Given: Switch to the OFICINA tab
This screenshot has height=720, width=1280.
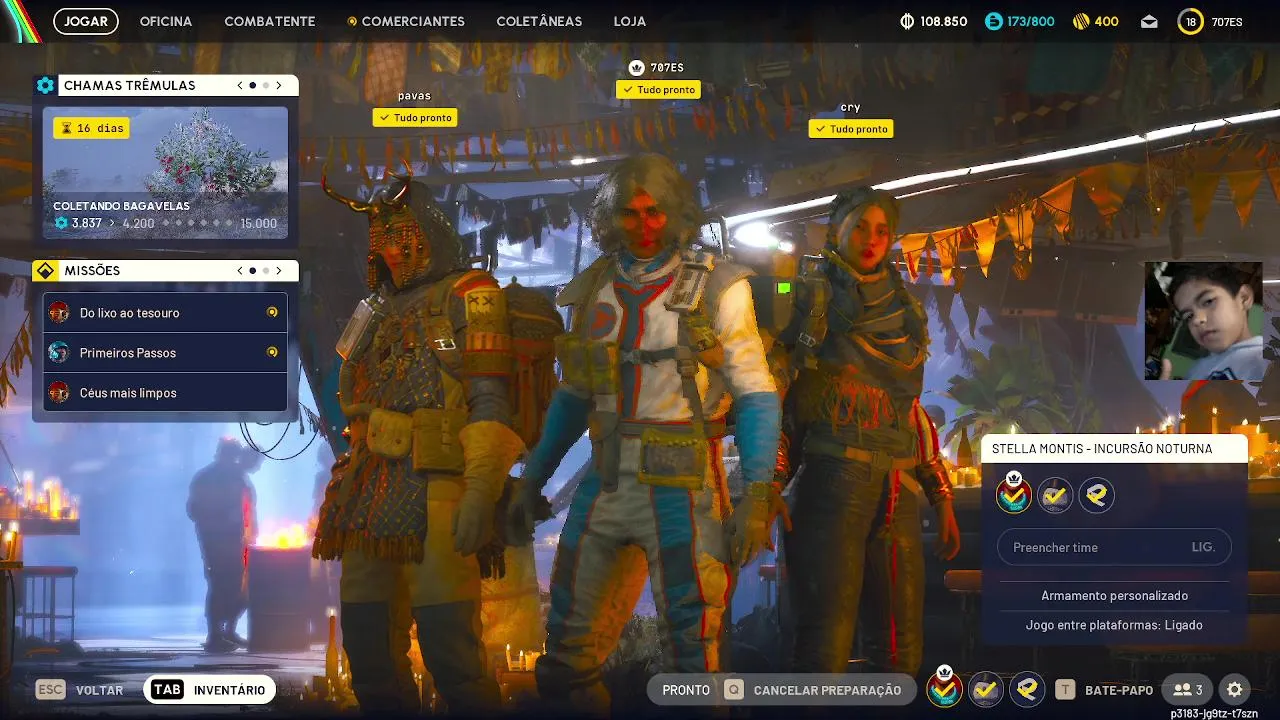Looking at the screenshot, I should click(166, 21).
